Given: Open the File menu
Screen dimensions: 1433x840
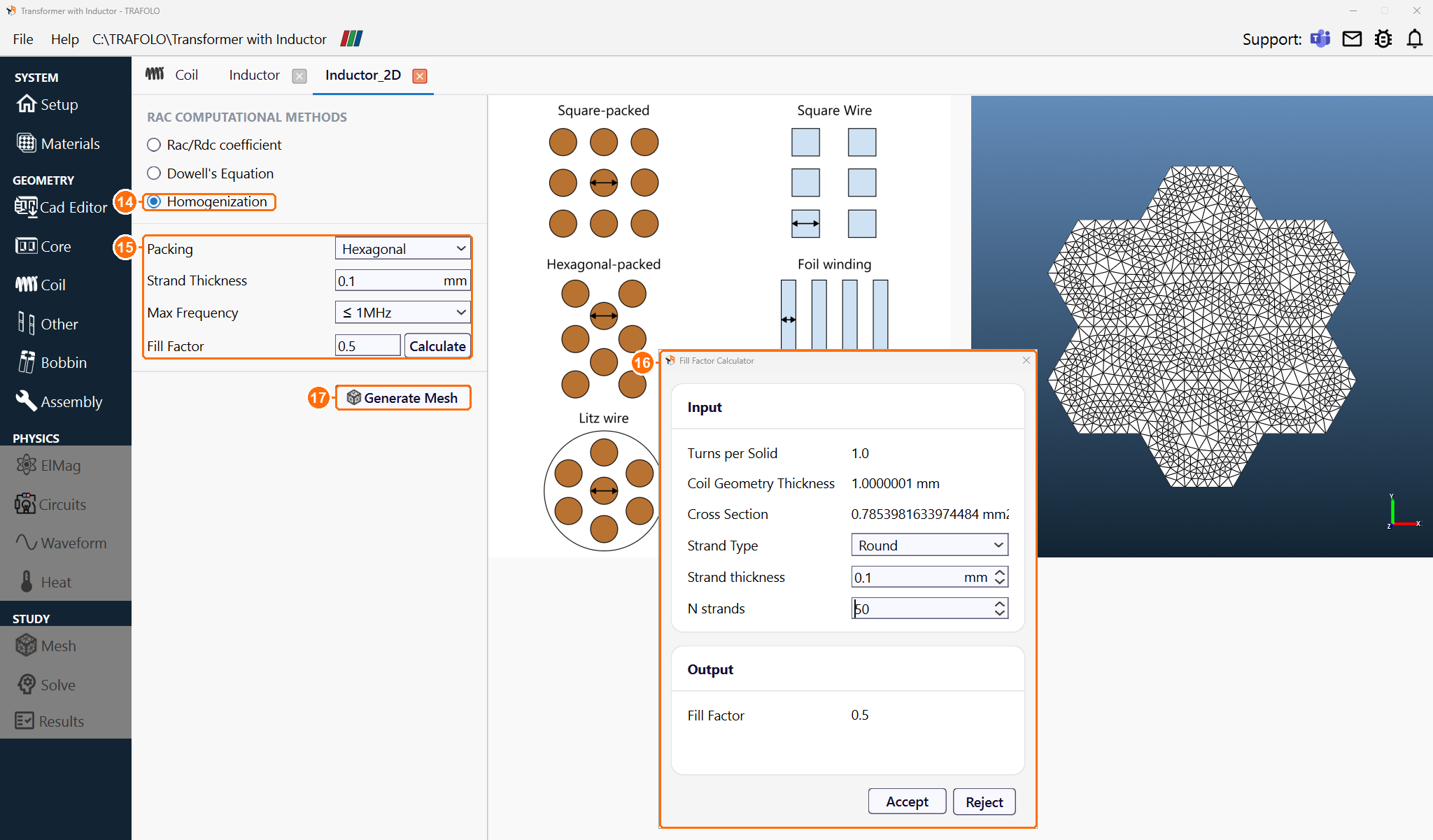Looking at the screenshot, I should point(23,39).
